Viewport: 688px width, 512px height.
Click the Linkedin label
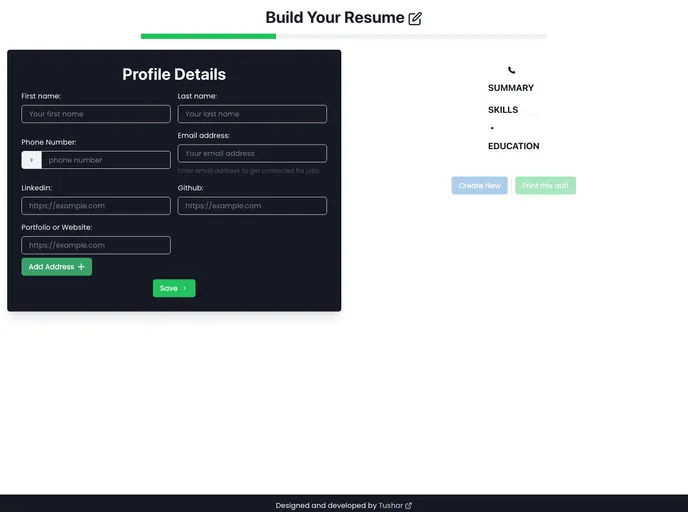pyautogui.click(x=36, y=188)
